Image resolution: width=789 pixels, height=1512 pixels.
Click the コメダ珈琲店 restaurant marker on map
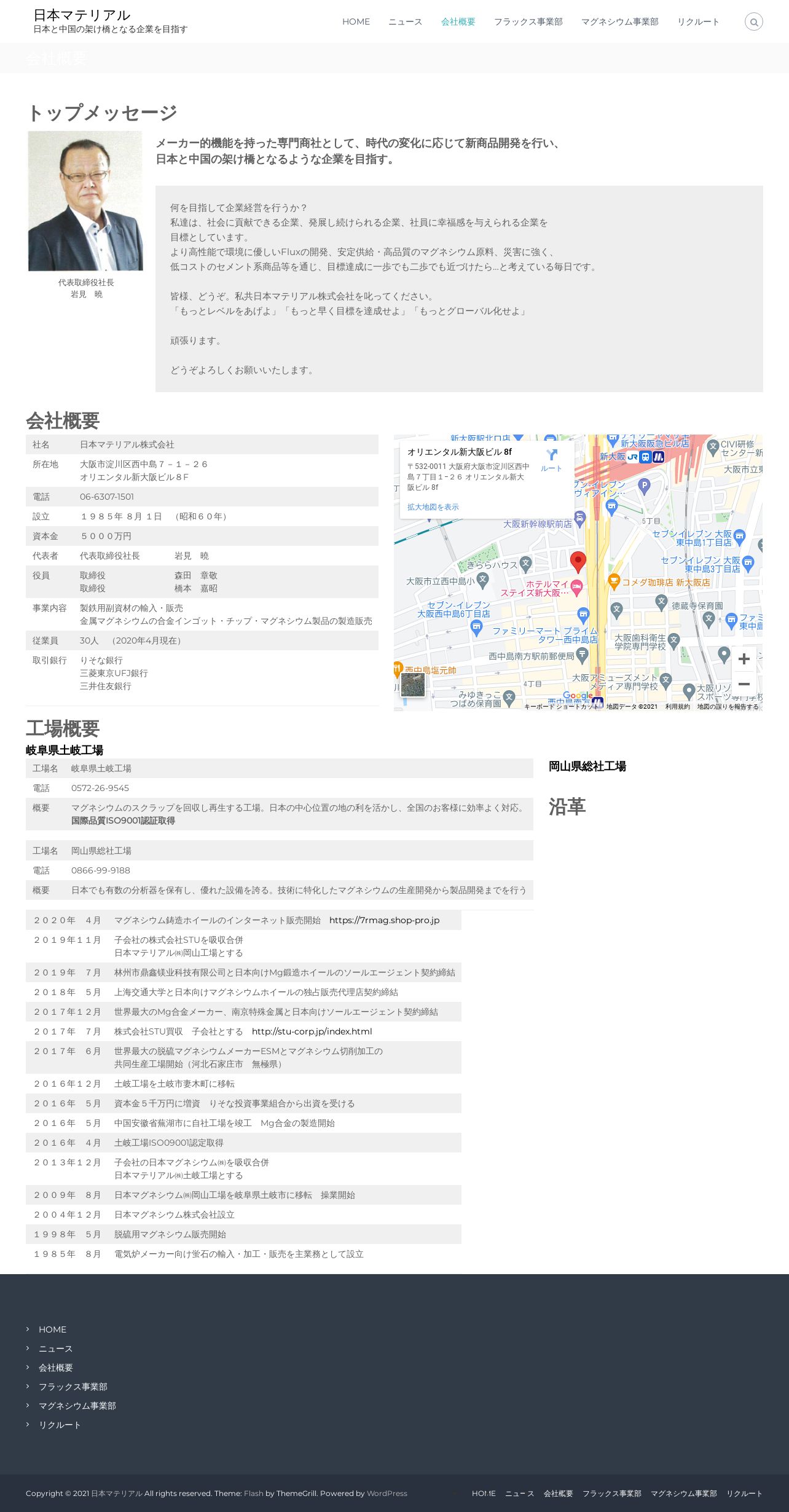(x=613, y=581)
